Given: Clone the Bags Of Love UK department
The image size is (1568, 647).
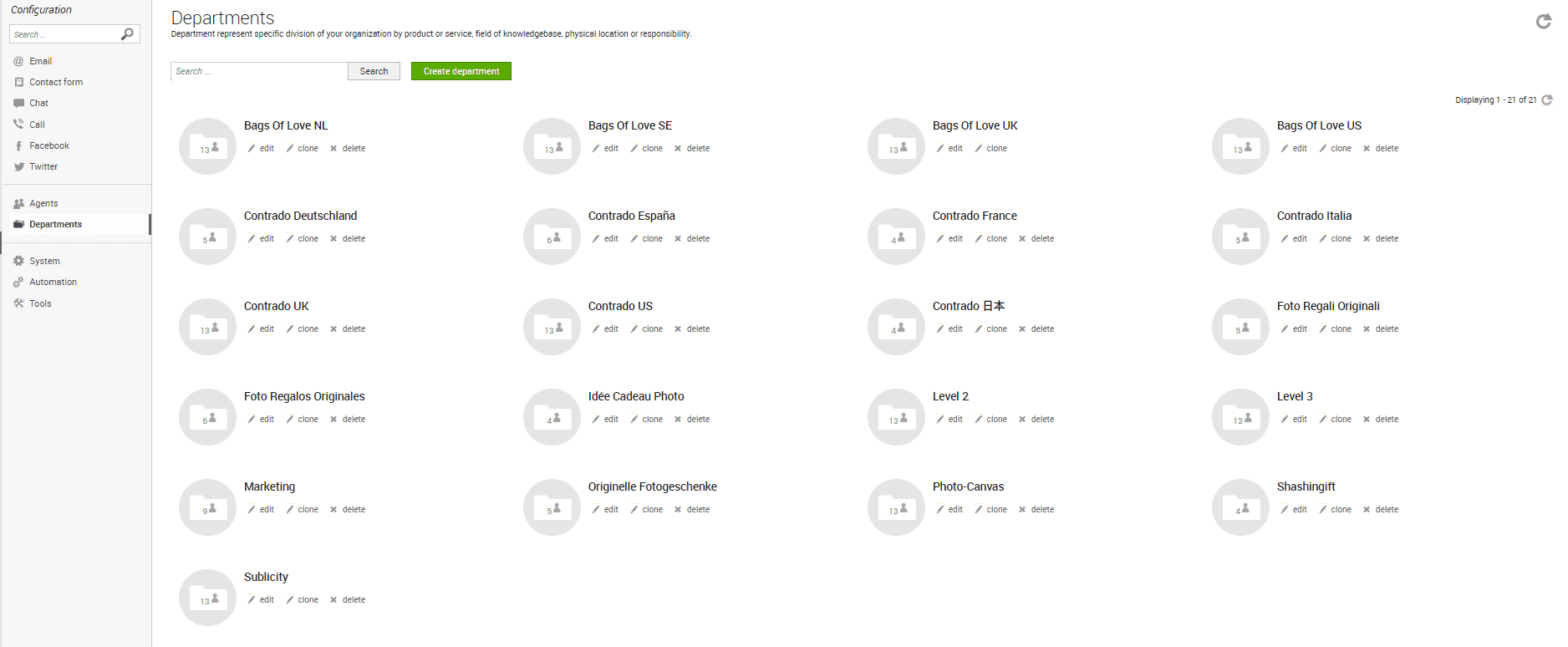Looking at the screenshot, I should tap(991, 149).
